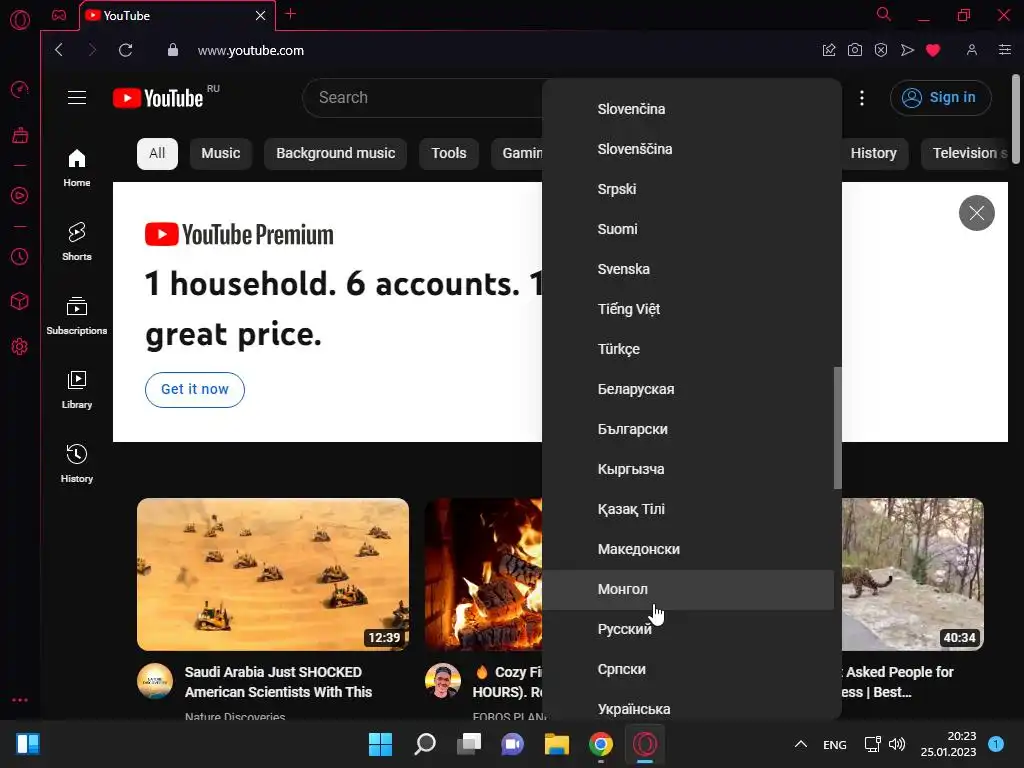Image resolution: width=1024 pixels, height=768 pixels.
Task: Open the ad blocker shield icon
Action: [881, 50]
